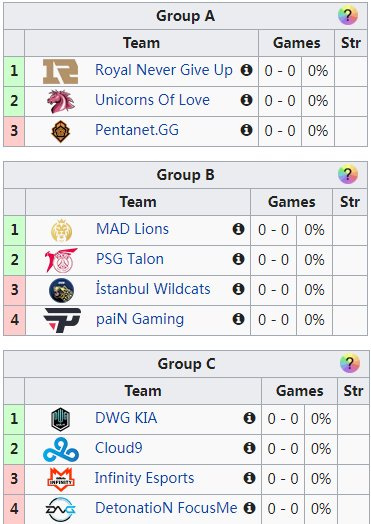This screenshot has height=524, width=371.
Task: Click the Royal Never Give Up team logo
Action: click(x=60, y=72)
